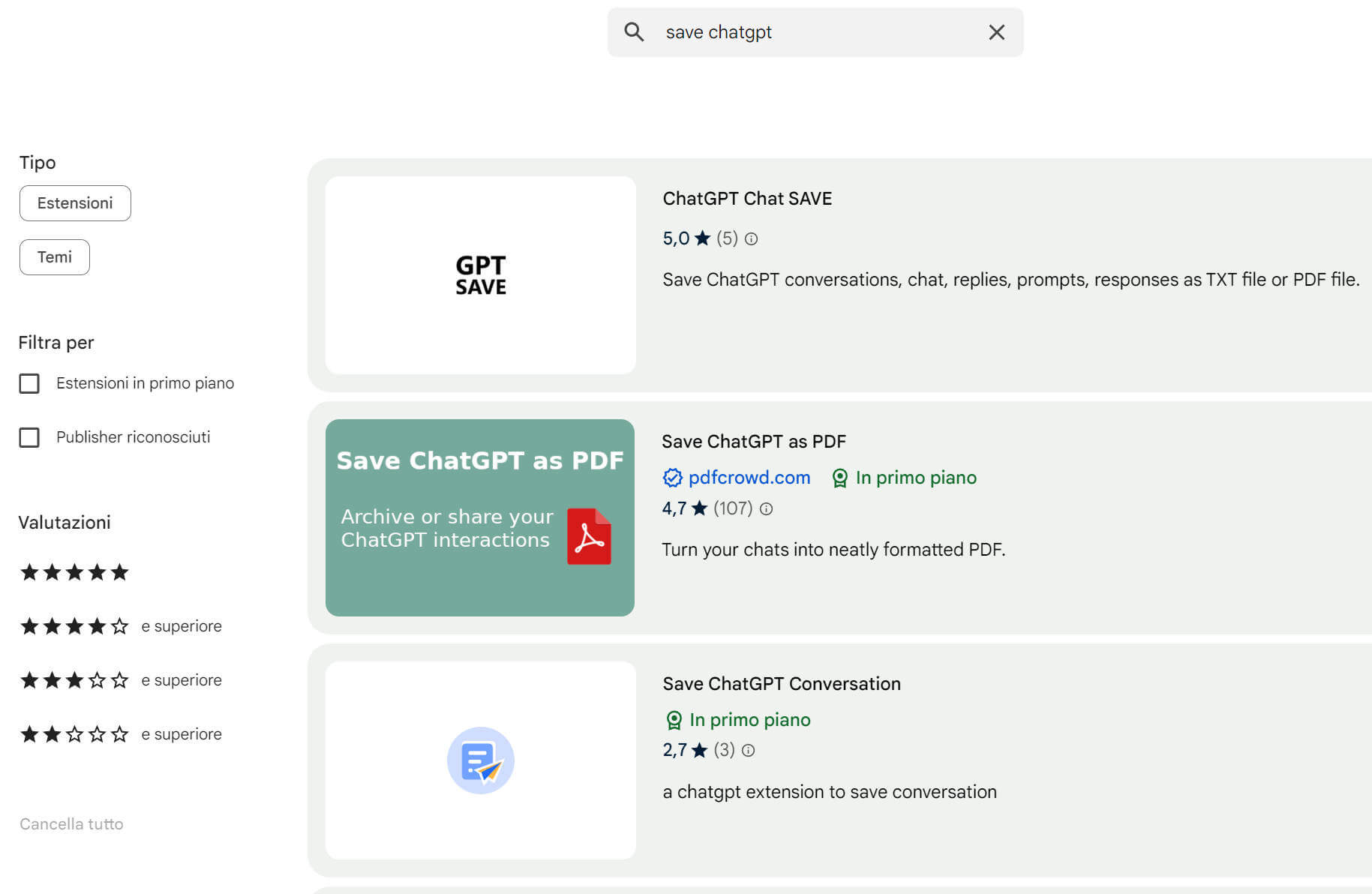
Task: Click Cancella tutto to reset filters
Action: click(x=71, y=824)
